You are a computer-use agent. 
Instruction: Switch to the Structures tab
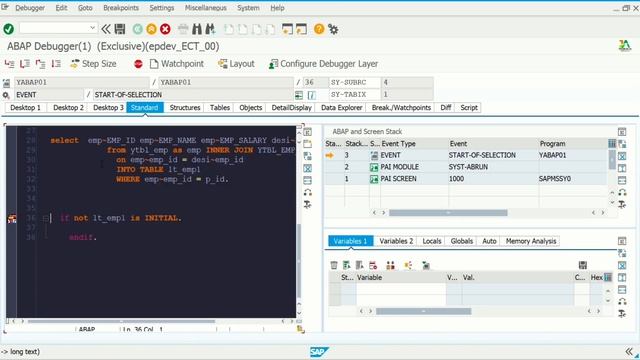click(x=185, y=107)
